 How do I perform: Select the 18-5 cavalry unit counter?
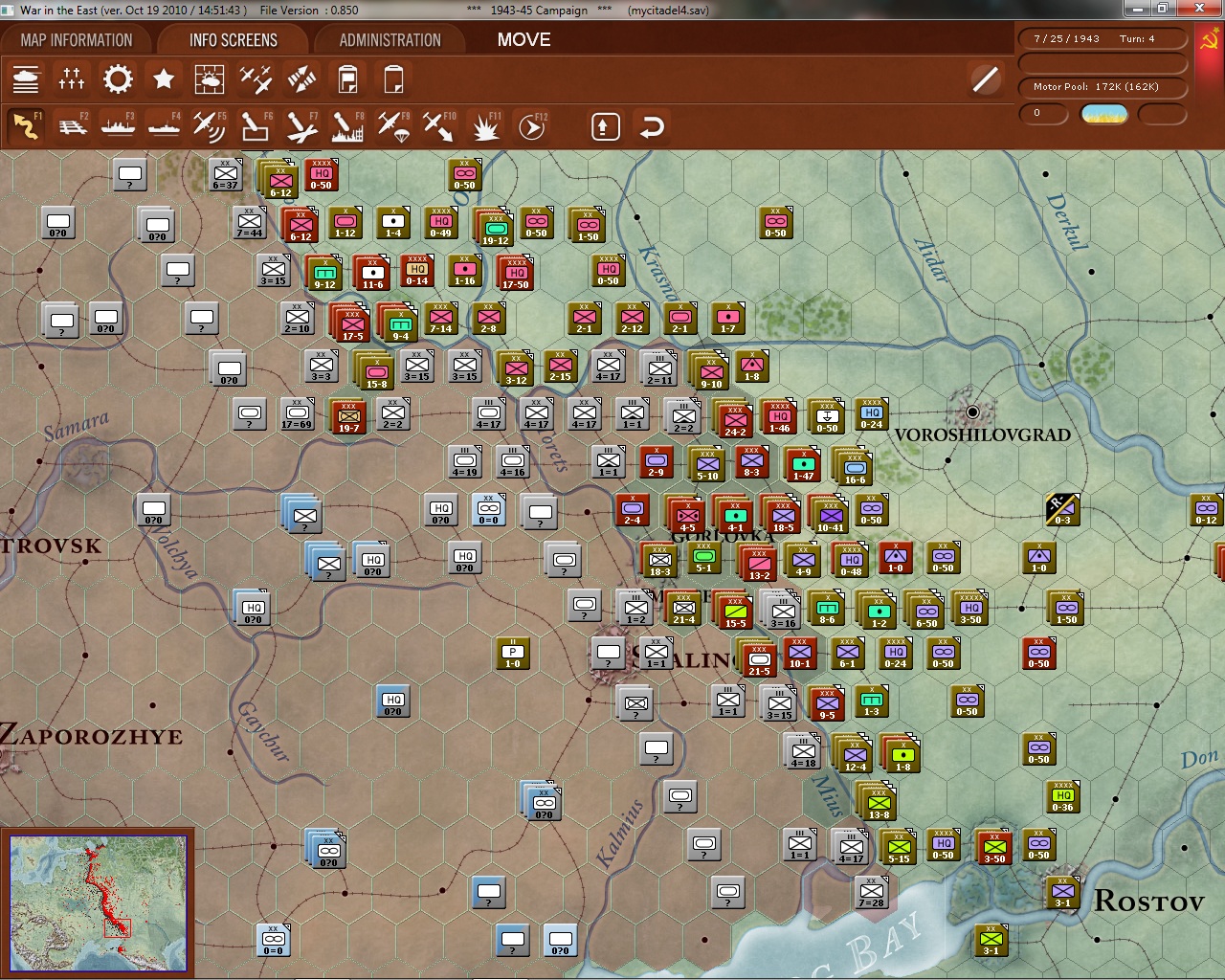tap(783, 516)
